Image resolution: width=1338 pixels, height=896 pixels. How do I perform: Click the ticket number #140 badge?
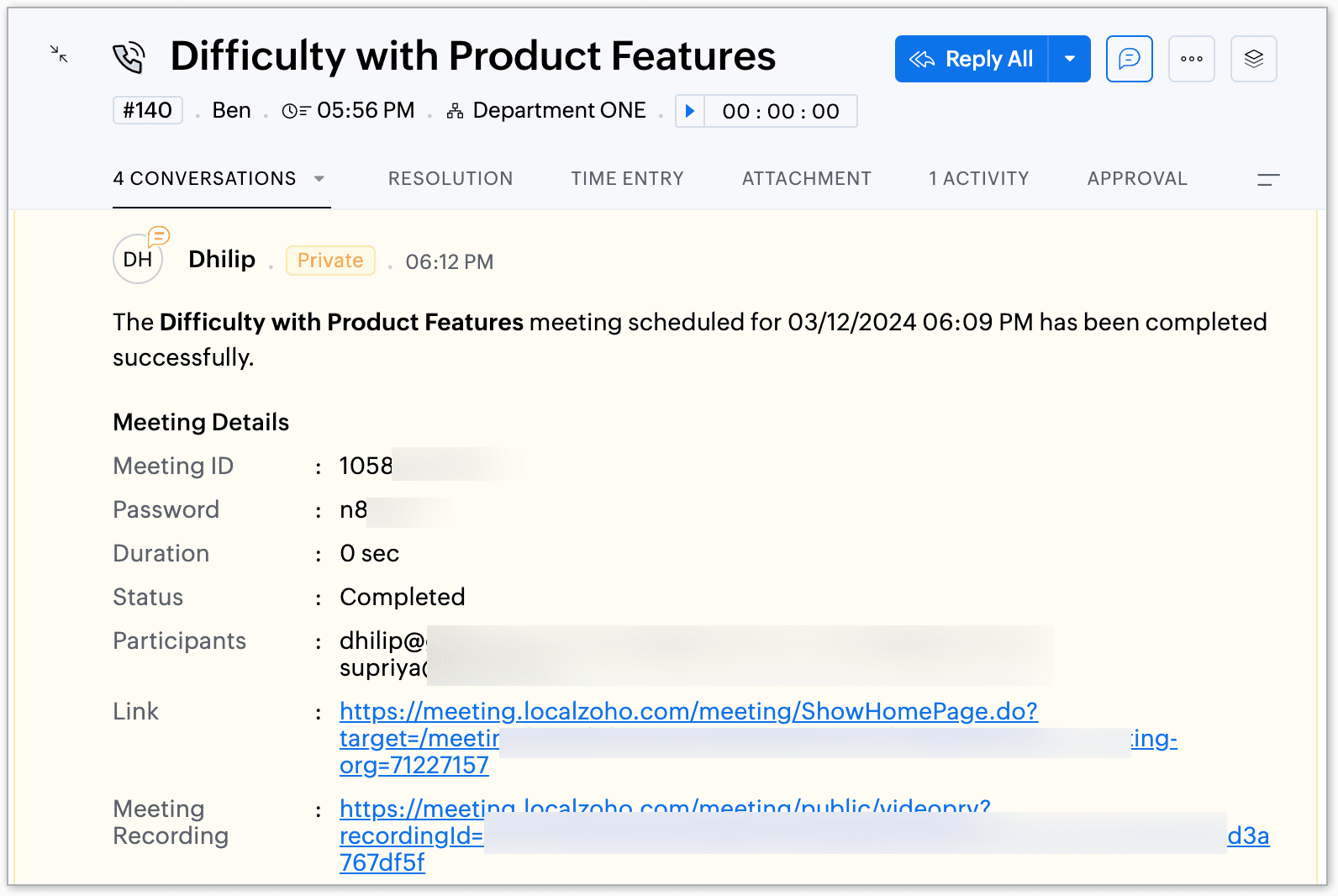click(148, 110)
